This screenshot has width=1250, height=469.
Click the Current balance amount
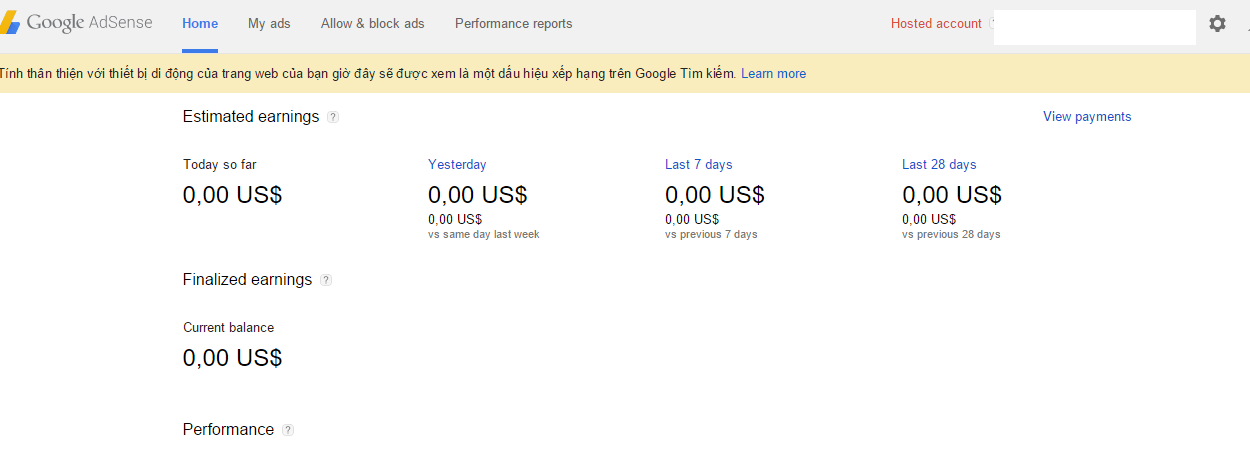pyautogui.click(x=232, y=358)
